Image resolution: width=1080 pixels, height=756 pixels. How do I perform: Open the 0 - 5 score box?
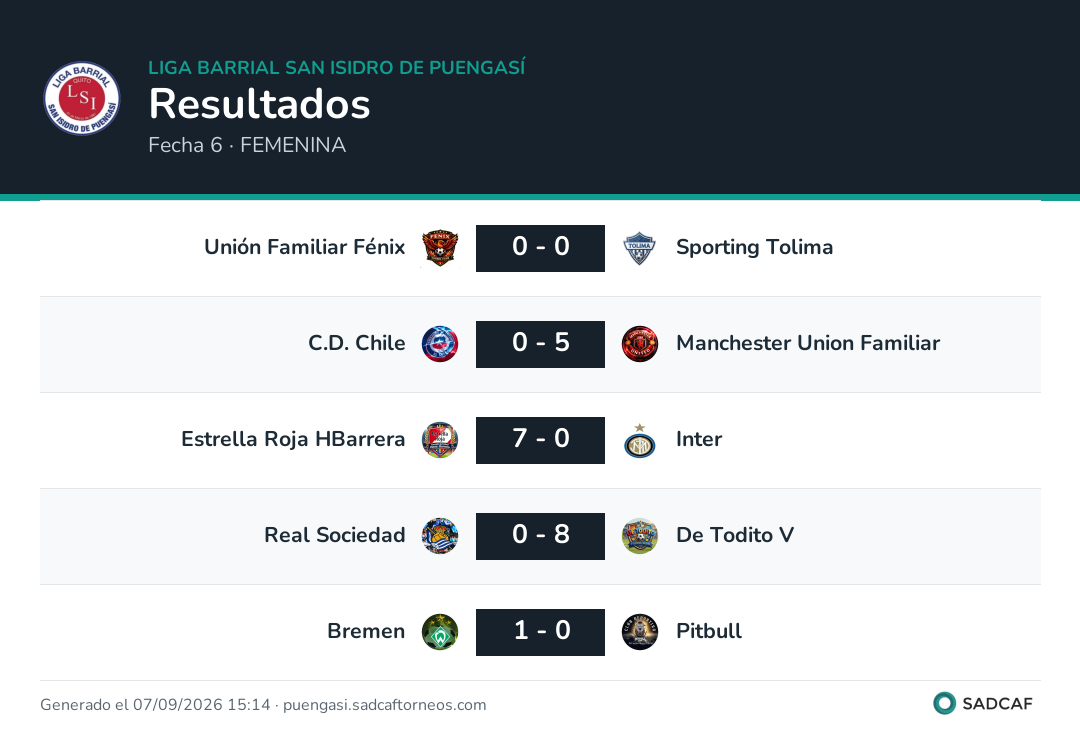(541, 344)
